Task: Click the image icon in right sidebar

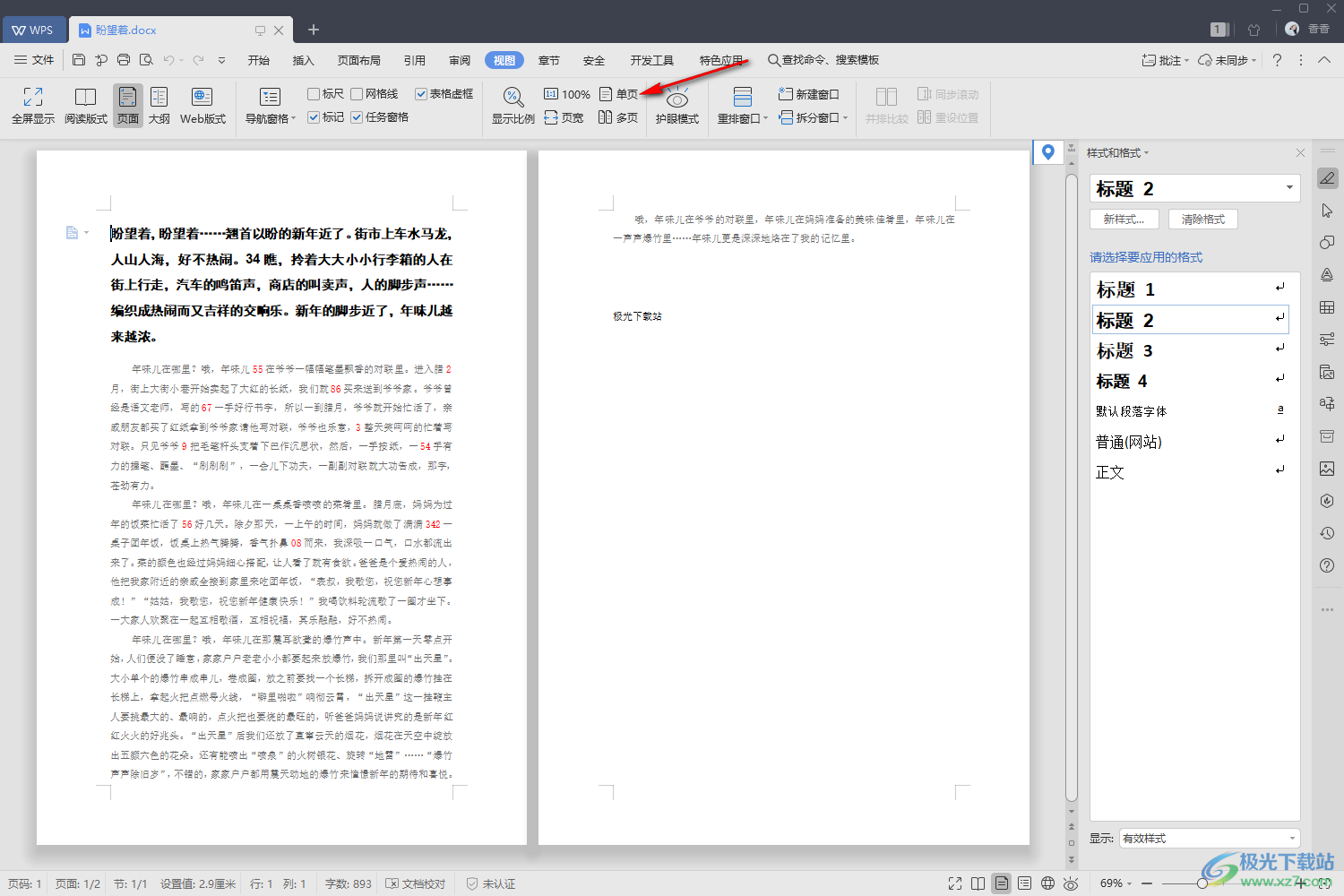Action: 1327,469
